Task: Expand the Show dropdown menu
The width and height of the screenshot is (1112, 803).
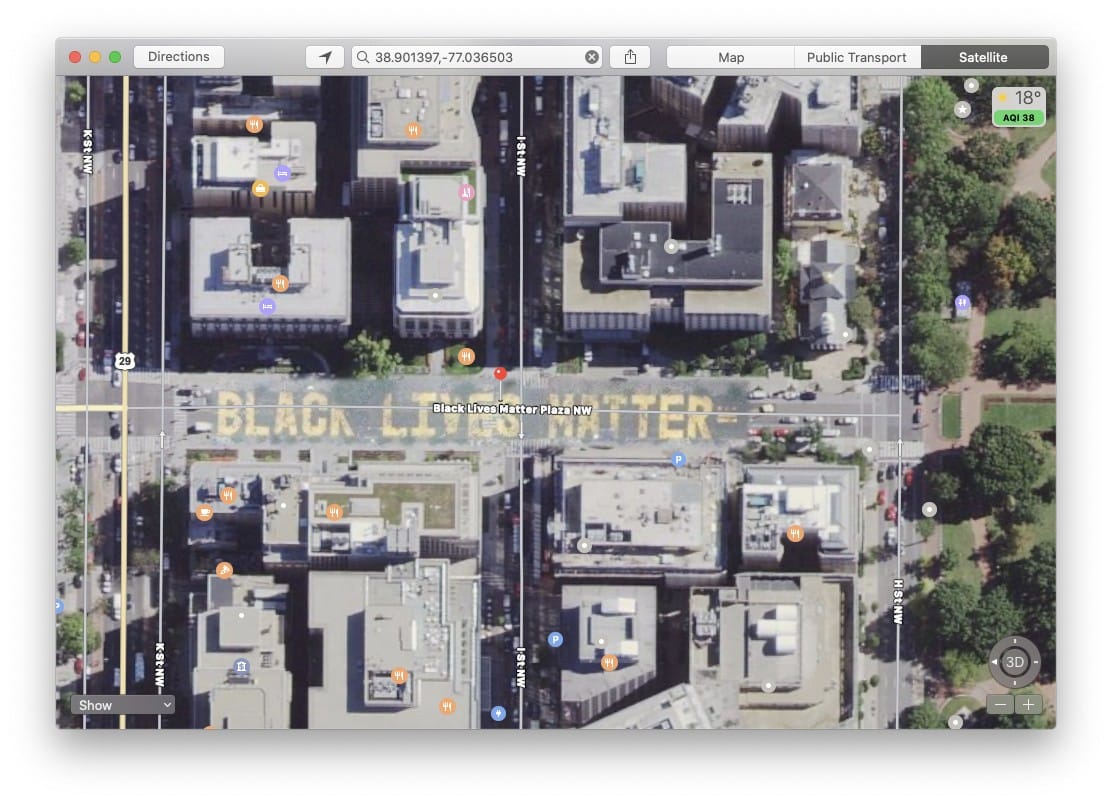Action: 122,705
